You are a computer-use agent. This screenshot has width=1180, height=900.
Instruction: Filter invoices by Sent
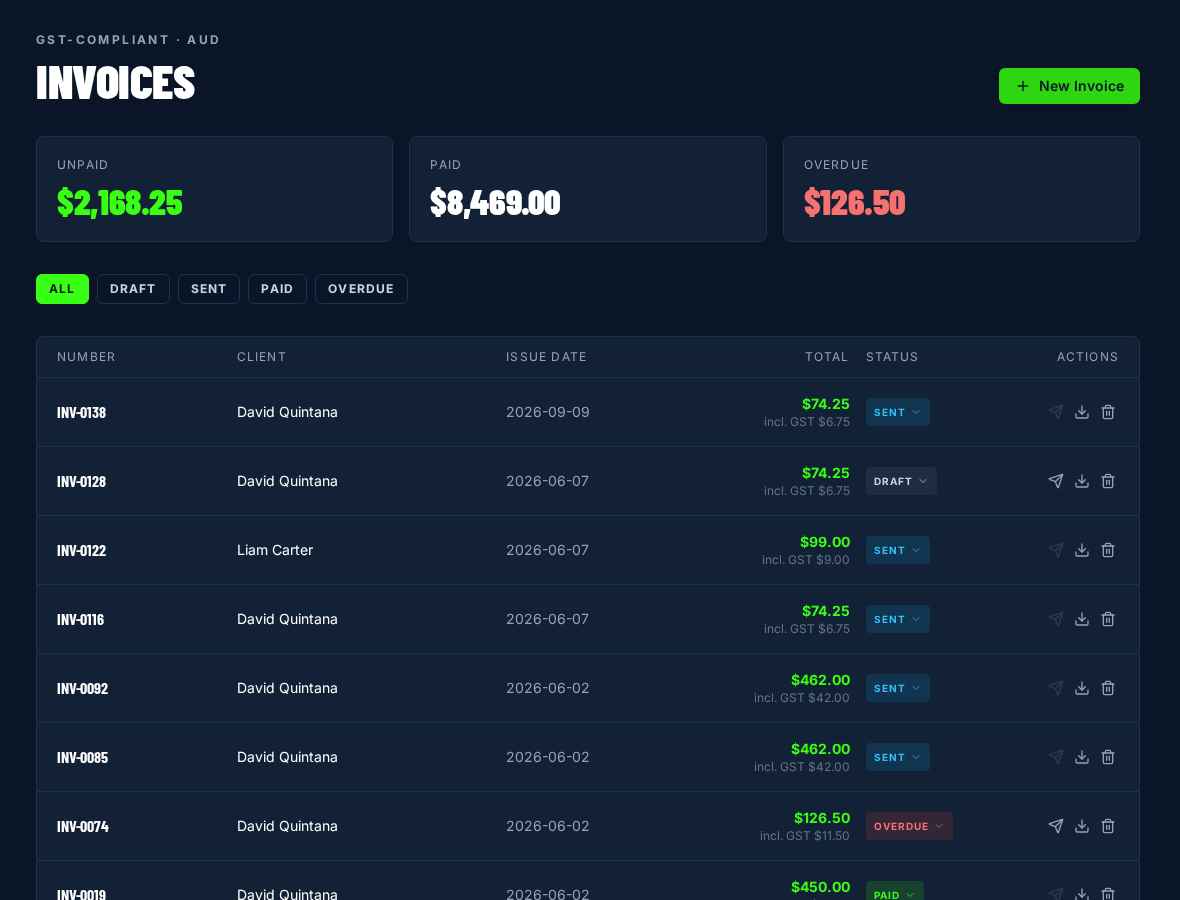(208, 289)
